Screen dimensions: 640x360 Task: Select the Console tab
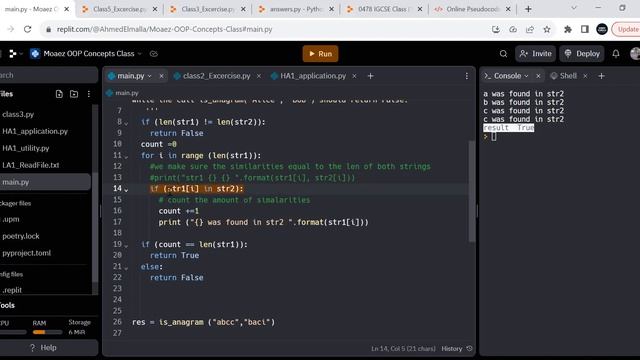tap(507, 76)
